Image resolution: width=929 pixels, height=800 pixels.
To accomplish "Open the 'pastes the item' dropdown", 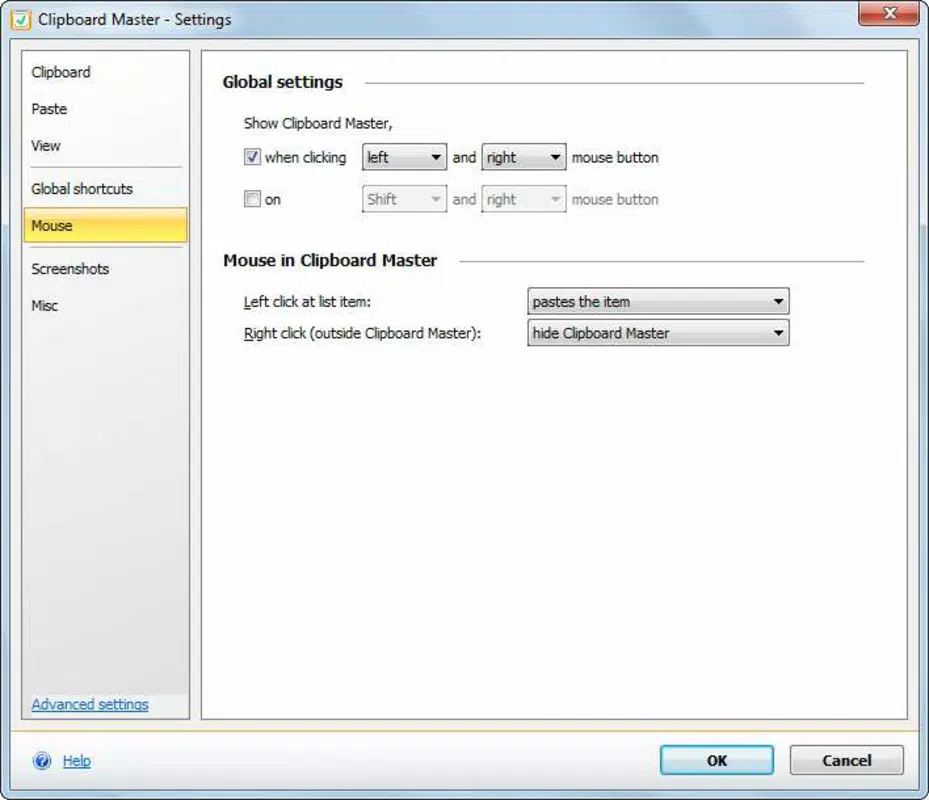I will (x=658, y=302).
